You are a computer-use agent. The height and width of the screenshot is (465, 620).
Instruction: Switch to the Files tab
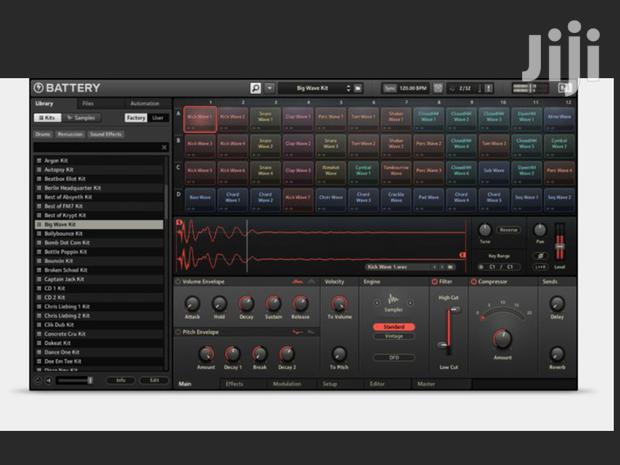point(88,104)
